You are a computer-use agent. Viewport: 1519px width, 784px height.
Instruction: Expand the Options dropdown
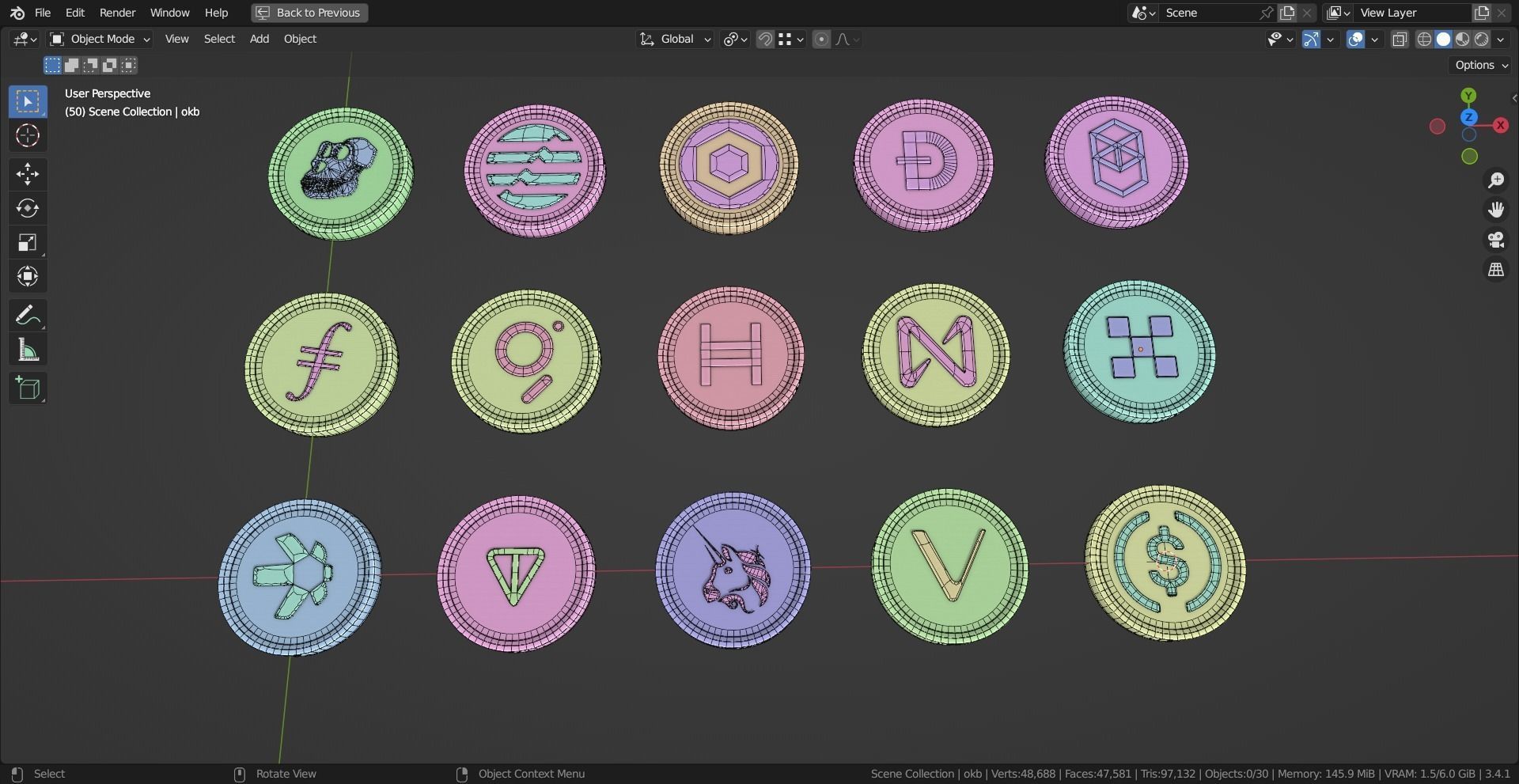tap(1481, 65)
